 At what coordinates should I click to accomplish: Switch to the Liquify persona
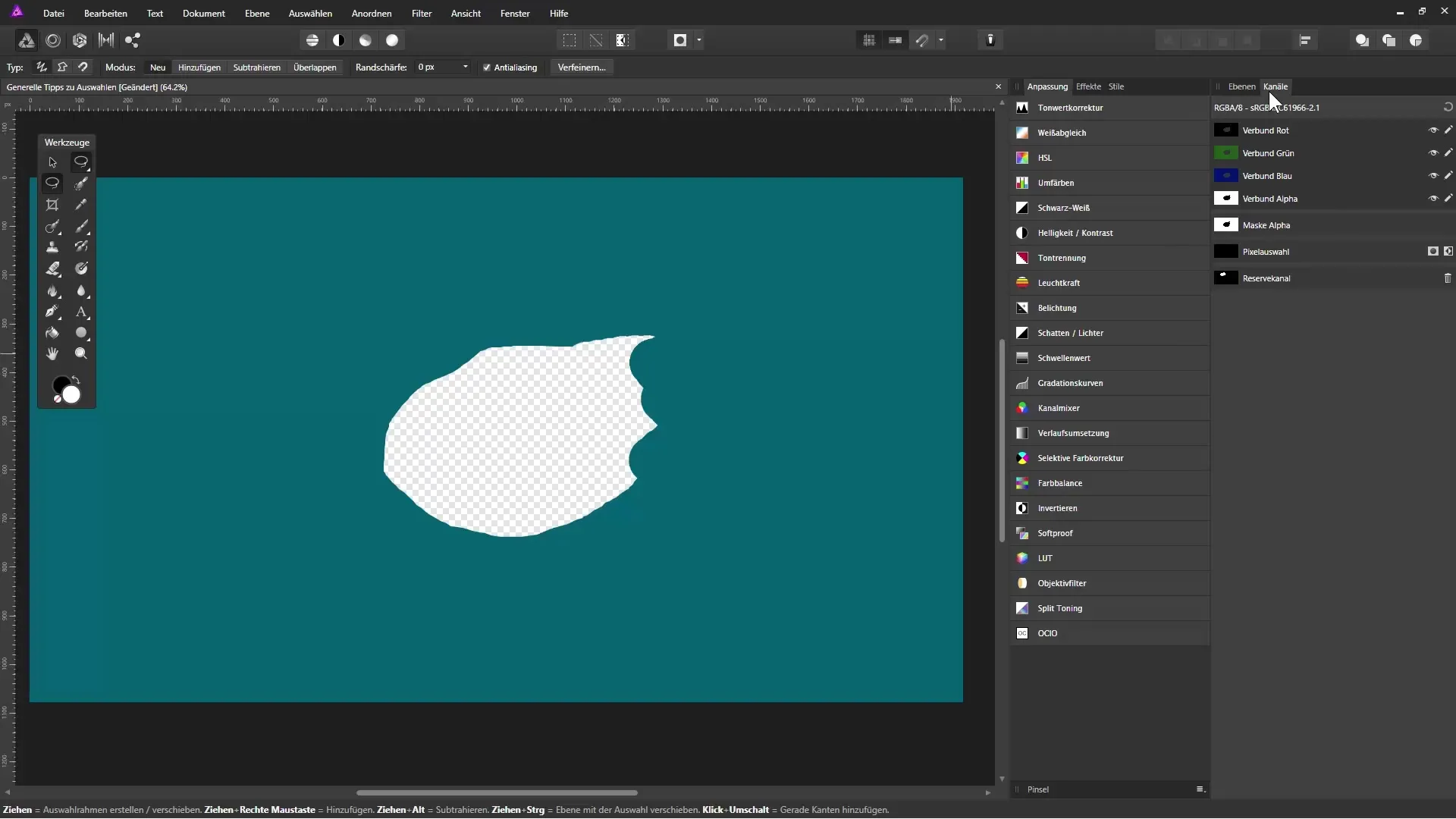[x=53, y=40]
